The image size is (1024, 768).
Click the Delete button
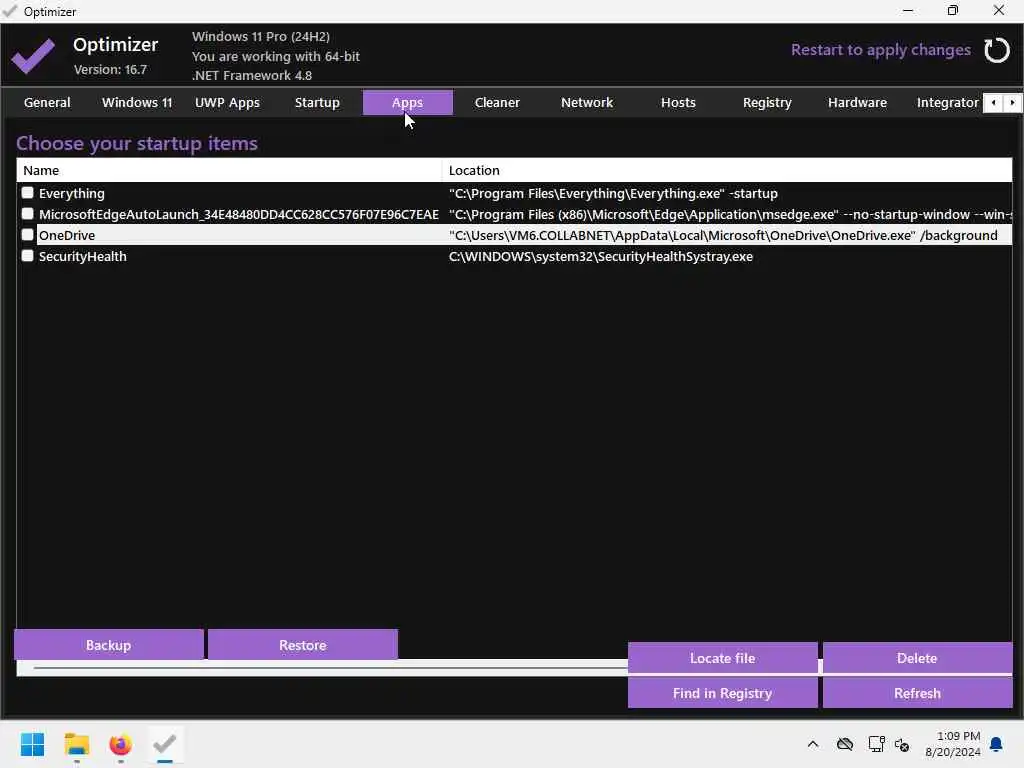pyautogui.click(x=917, y=658)
